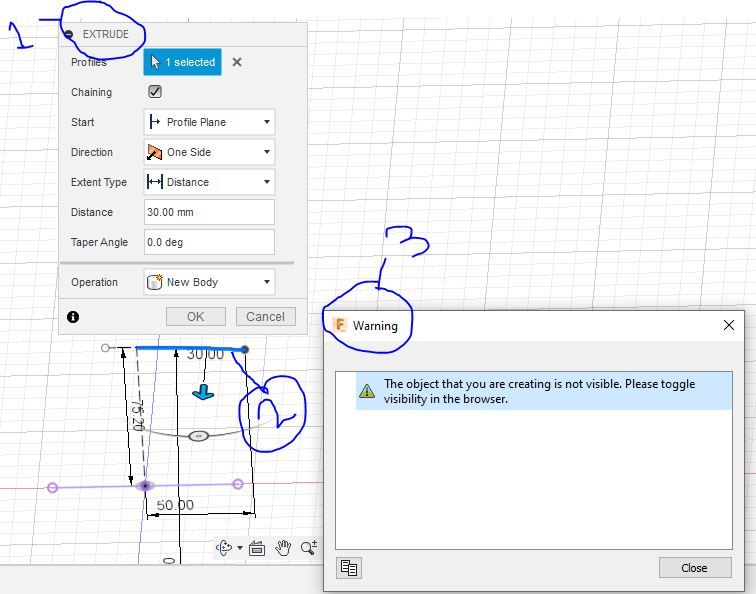Click the Look At icon in navigation bar
This screenshot has height=594, width=756.
click(x=257, y=548)
